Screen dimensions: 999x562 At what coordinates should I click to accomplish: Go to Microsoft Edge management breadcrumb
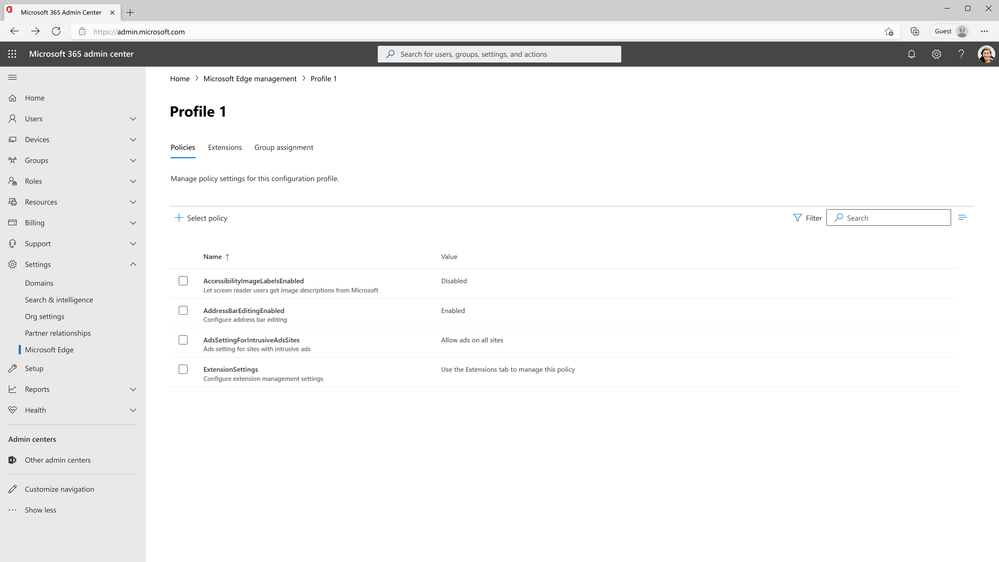(250, 78)
